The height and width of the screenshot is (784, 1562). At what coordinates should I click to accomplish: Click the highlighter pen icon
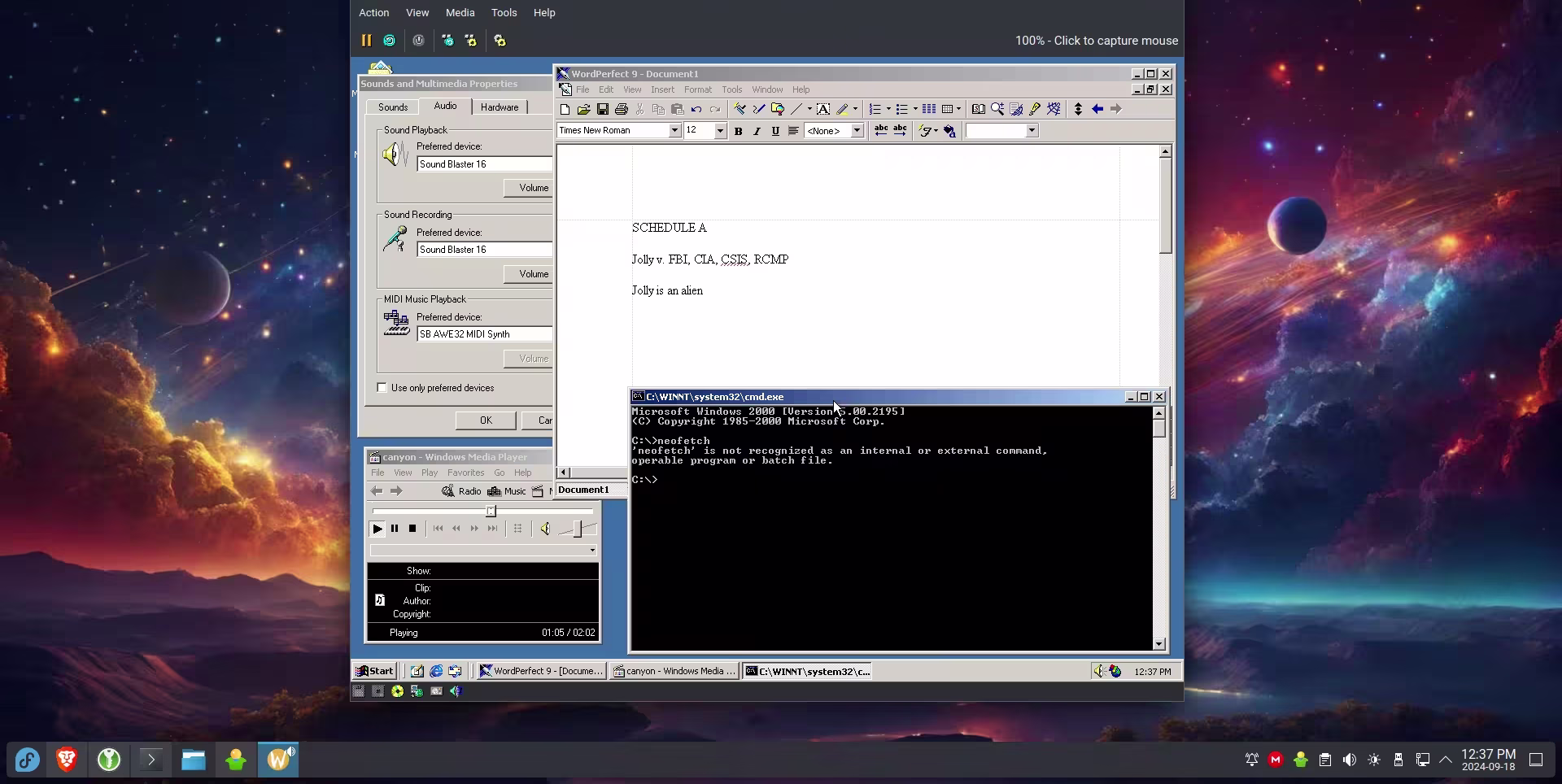[x=843, y=109]
